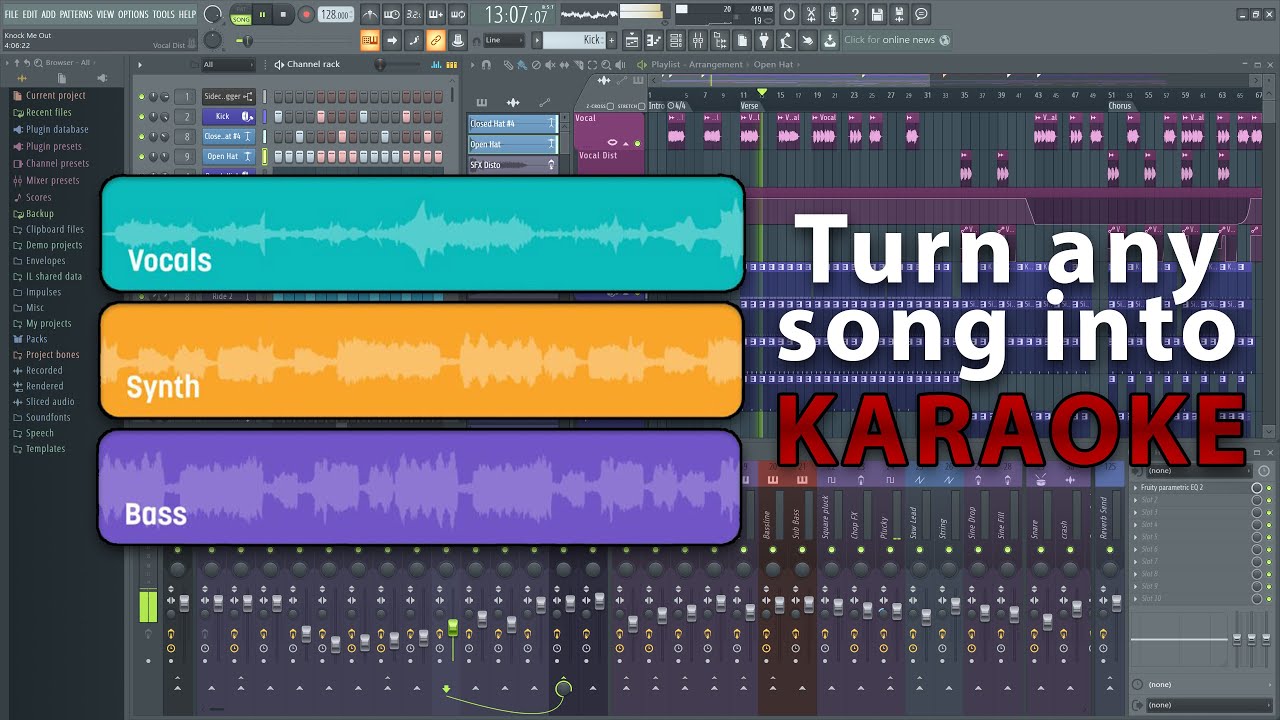Screen dimensions: 1280x720
Task: Open the OPTIONS menu
Action: (133, 14)
